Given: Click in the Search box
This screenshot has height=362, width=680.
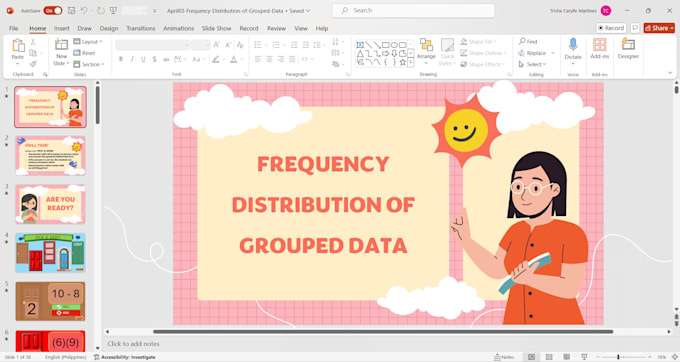Looking at the screenshot, I should [413, 10].
